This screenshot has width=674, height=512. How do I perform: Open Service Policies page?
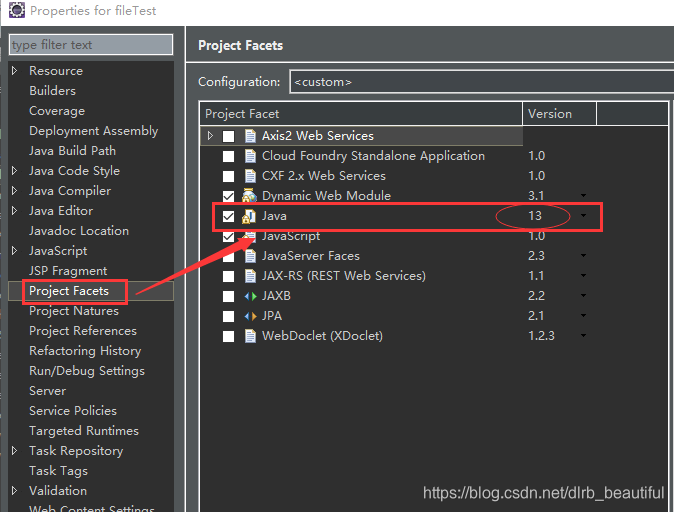point(73,411)
